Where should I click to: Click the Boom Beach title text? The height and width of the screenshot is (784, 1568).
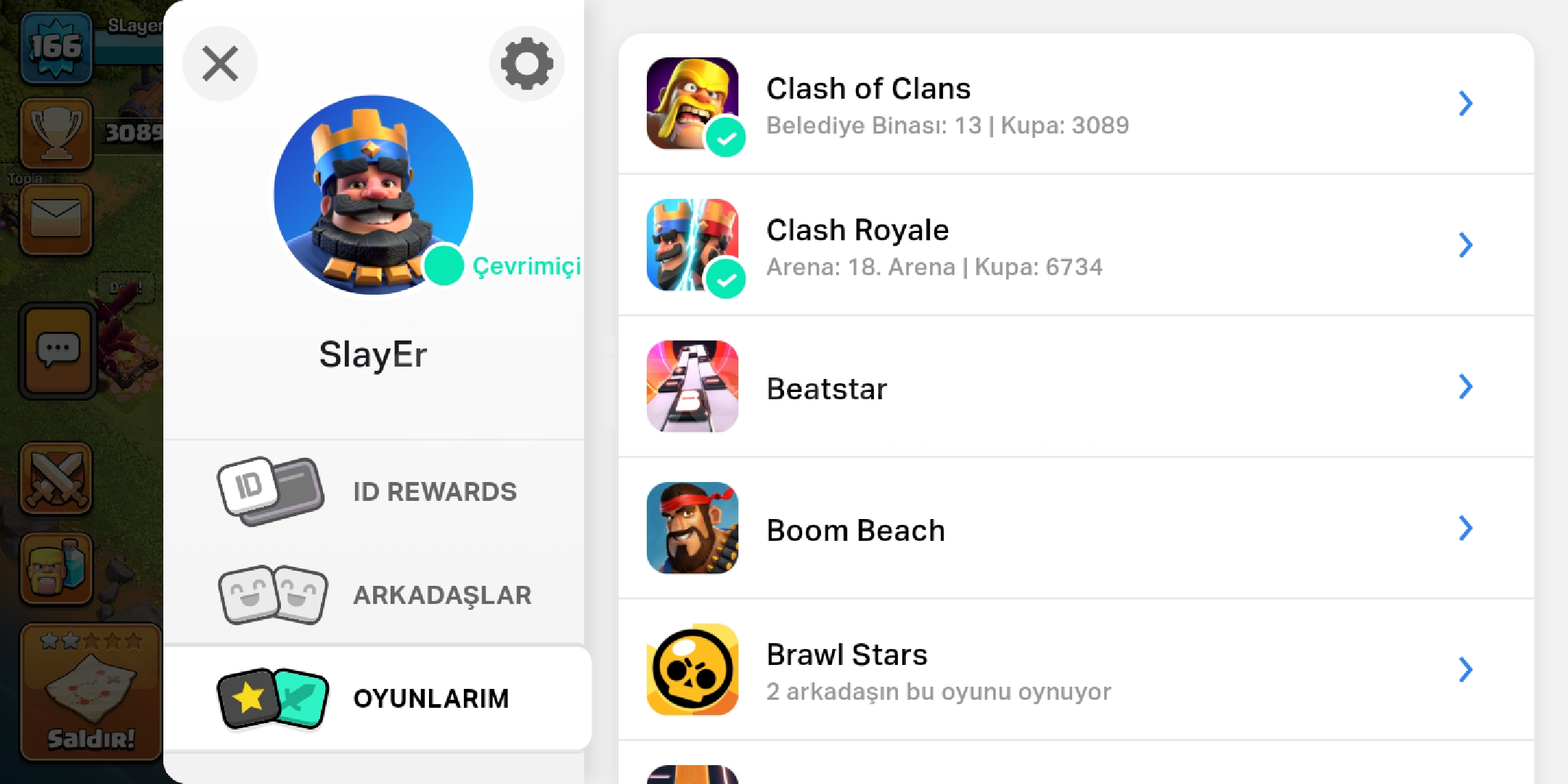tap(856, 531)
